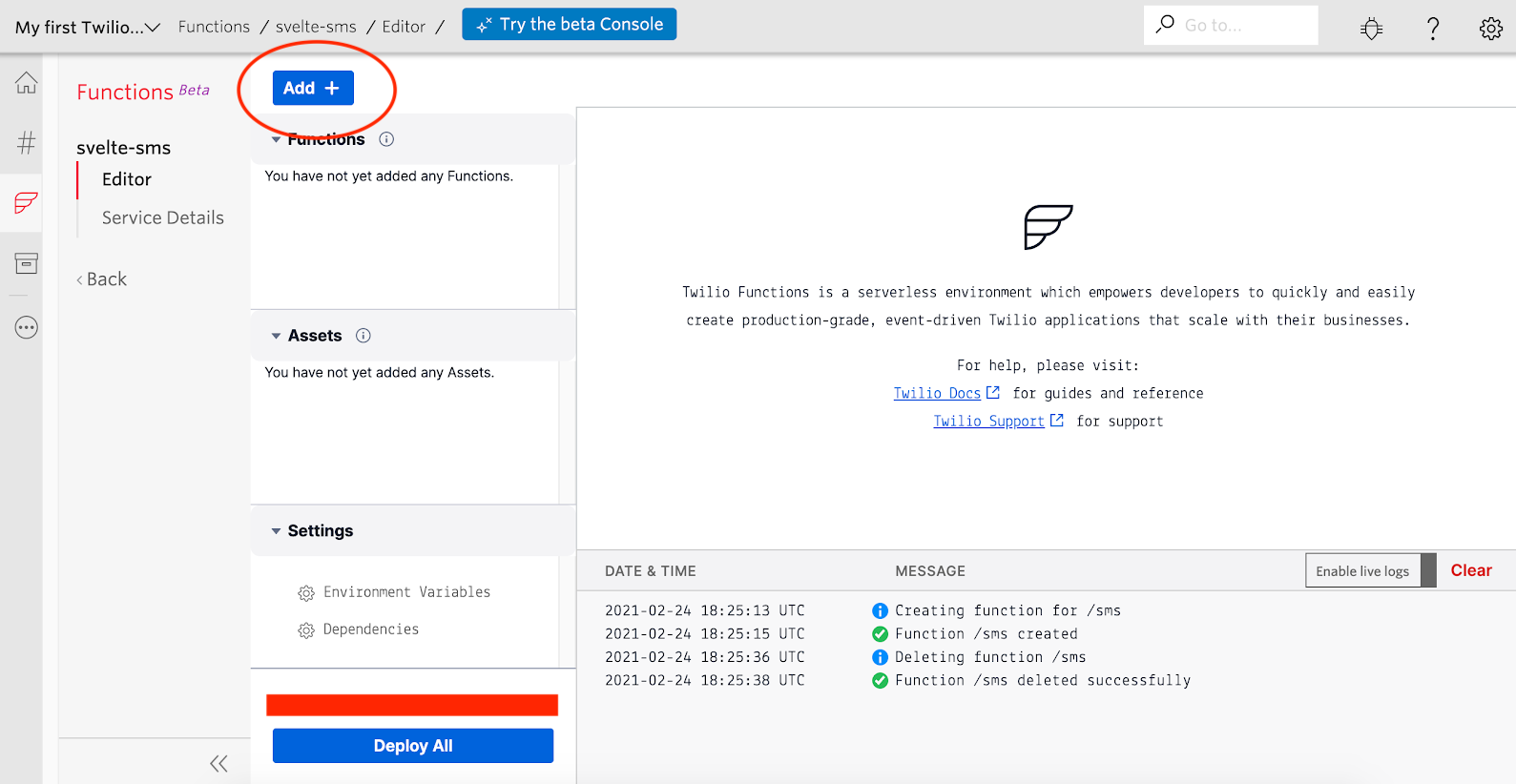The height and width of the screenshot is (784, 1516).
Task: Open the Twilio Docs link
Action: pos(937,393)
